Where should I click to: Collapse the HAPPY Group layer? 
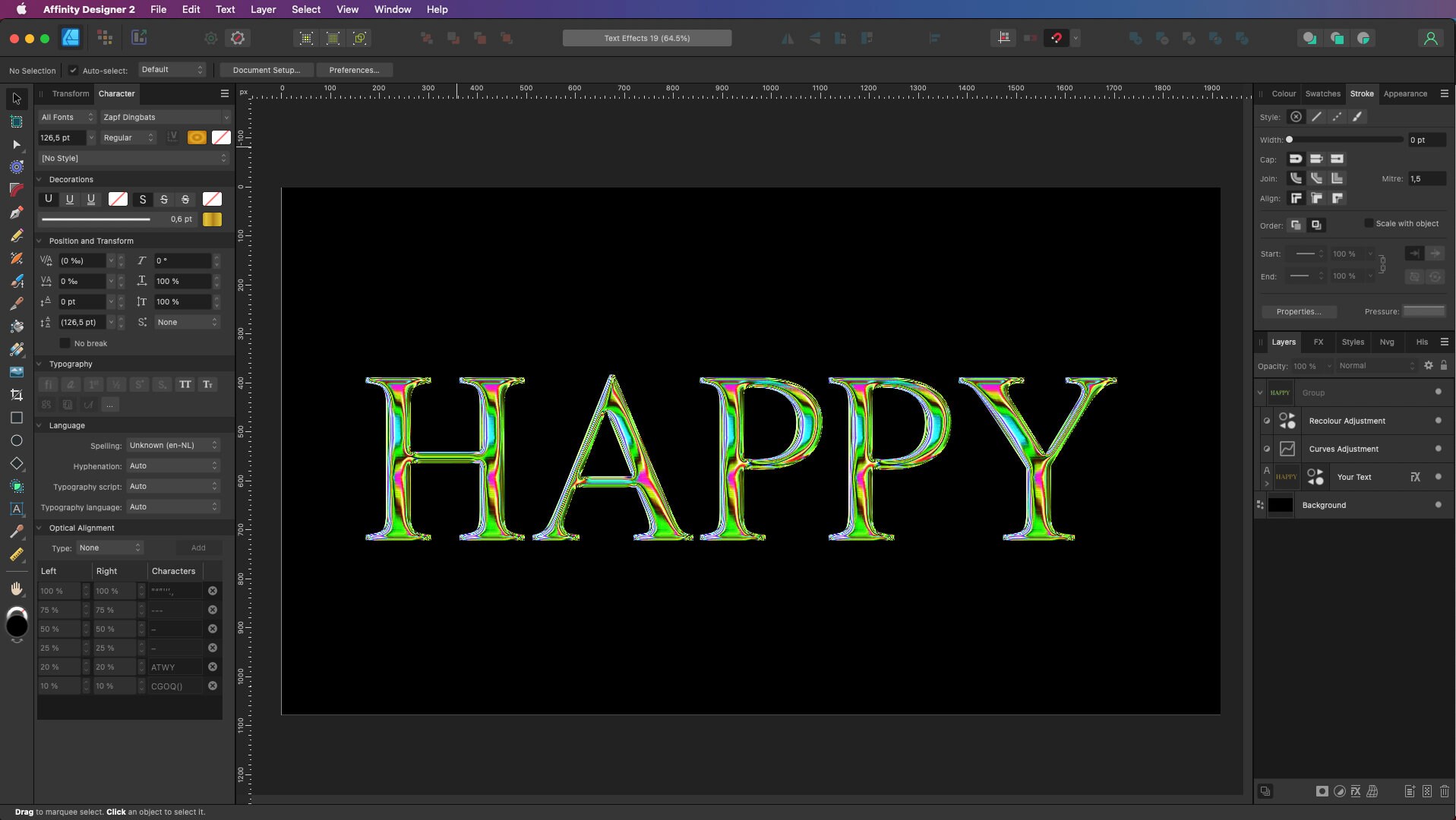click(1260, 393)
